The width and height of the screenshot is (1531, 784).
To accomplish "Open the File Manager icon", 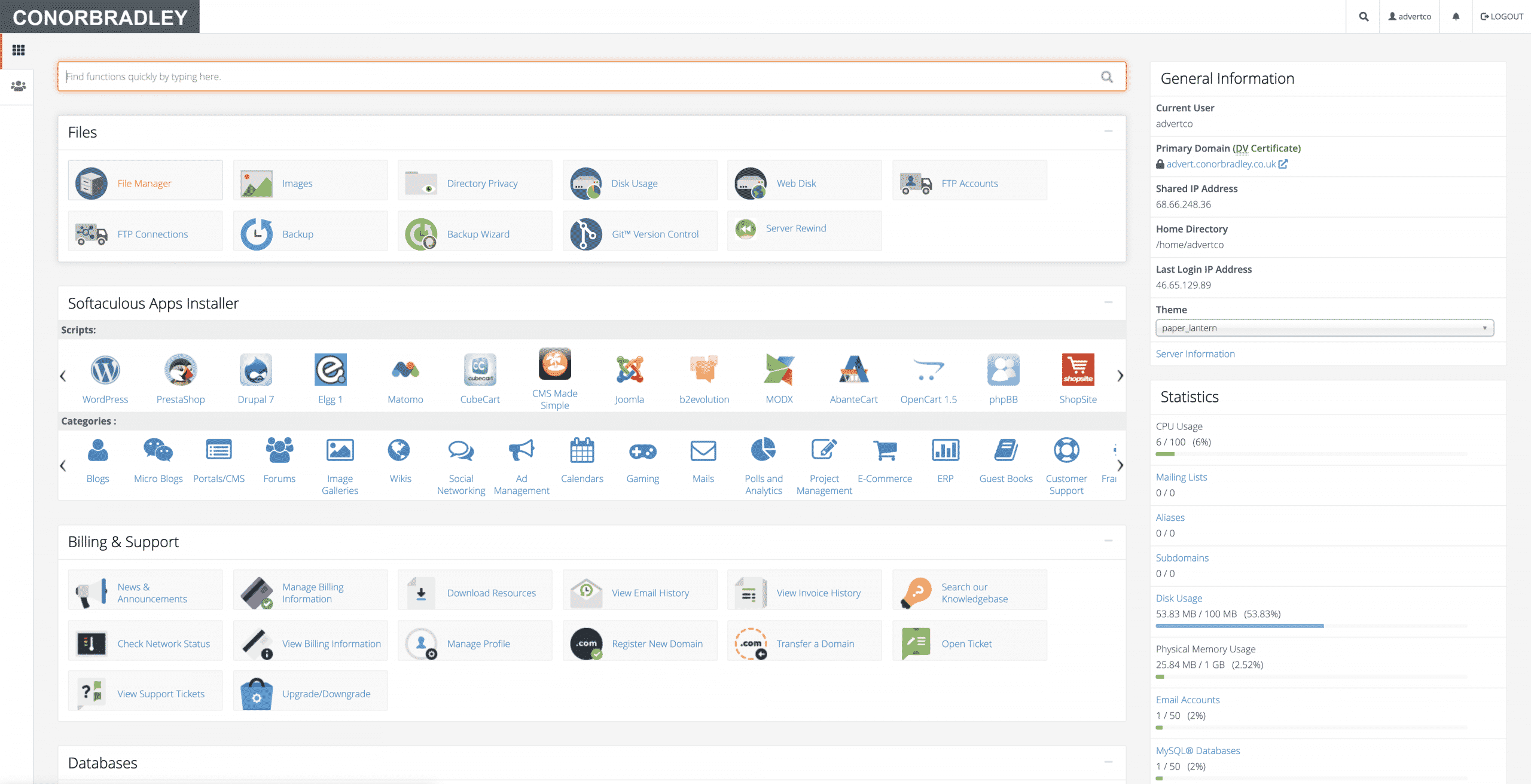I will pos(92,183).
